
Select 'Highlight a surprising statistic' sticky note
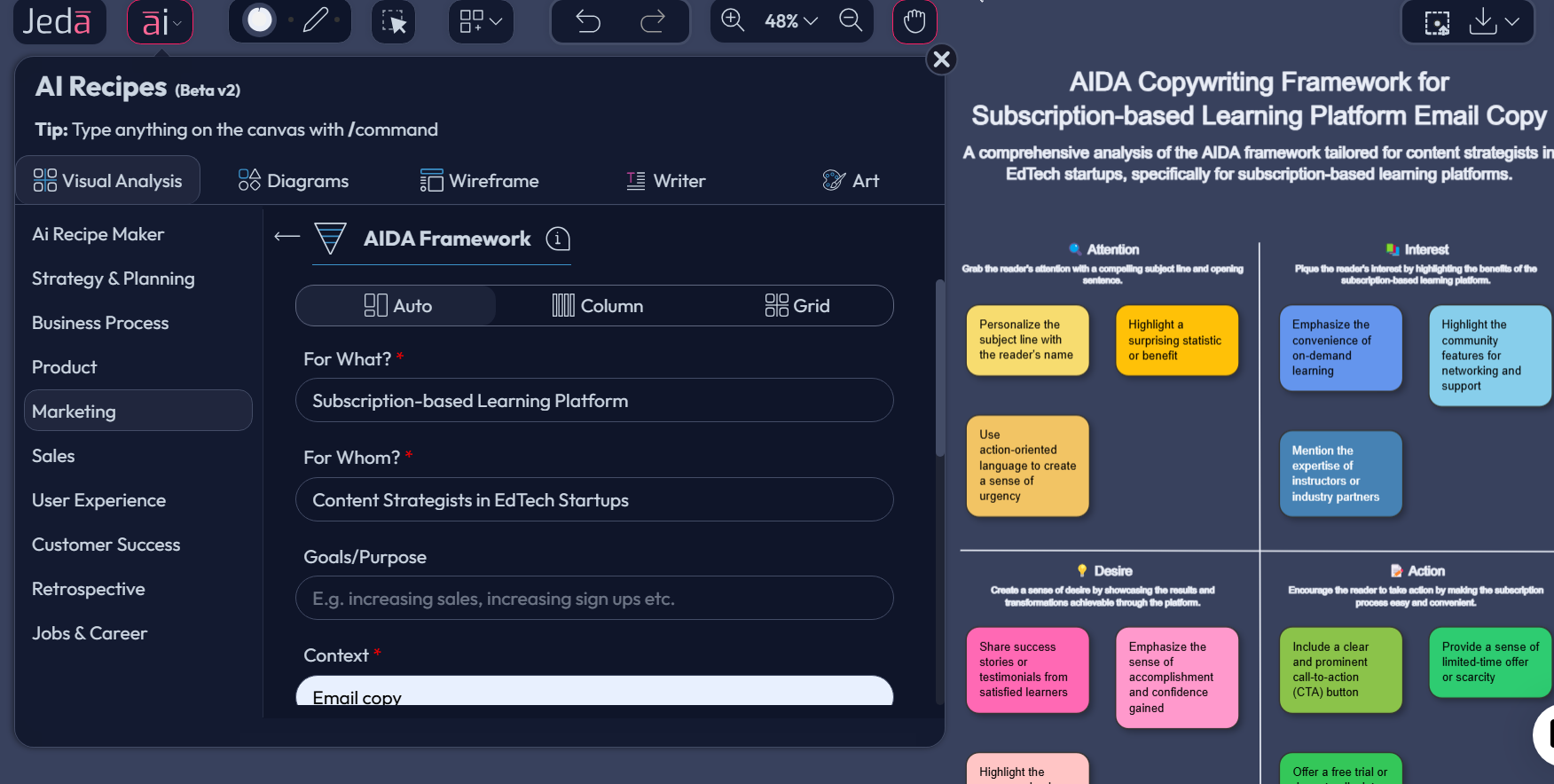pos(1177,341)
